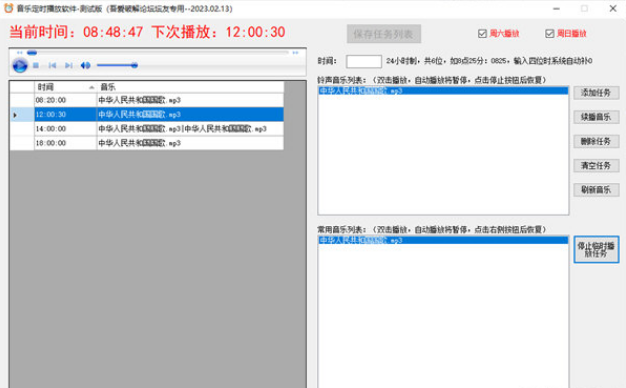Select the 18:00:00 task row
This screenshot has width=626, height=388.
click(147, 143)
